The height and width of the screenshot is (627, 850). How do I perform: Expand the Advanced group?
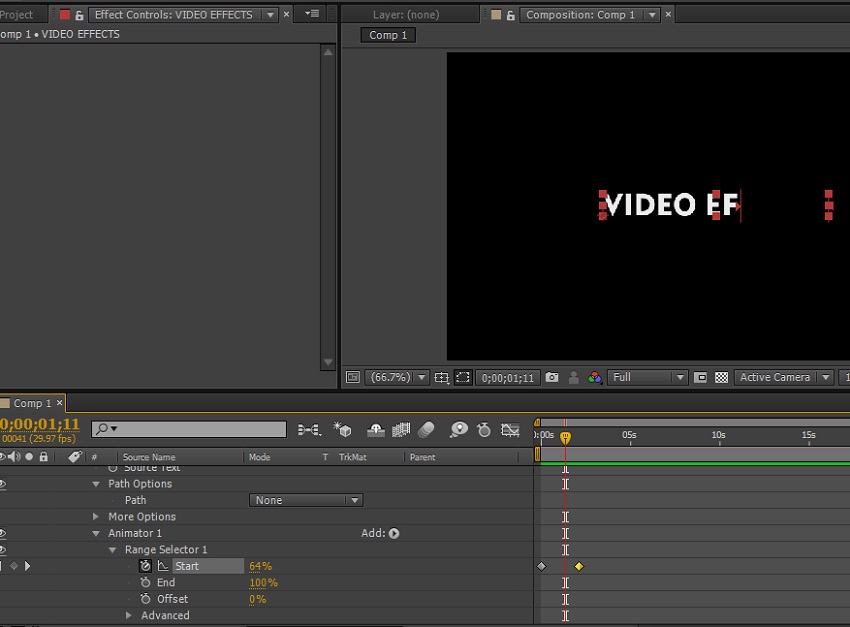(x=129, y=615)
